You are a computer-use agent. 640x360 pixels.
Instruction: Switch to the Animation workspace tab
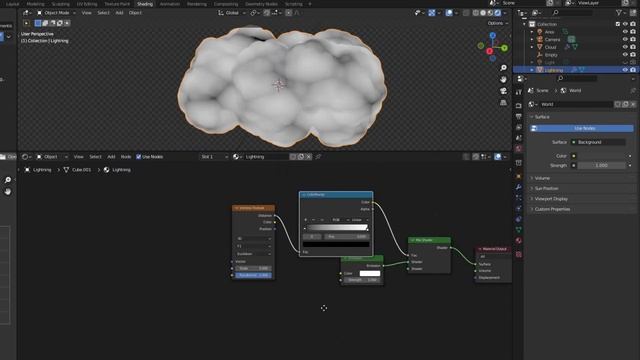point(169,4)
